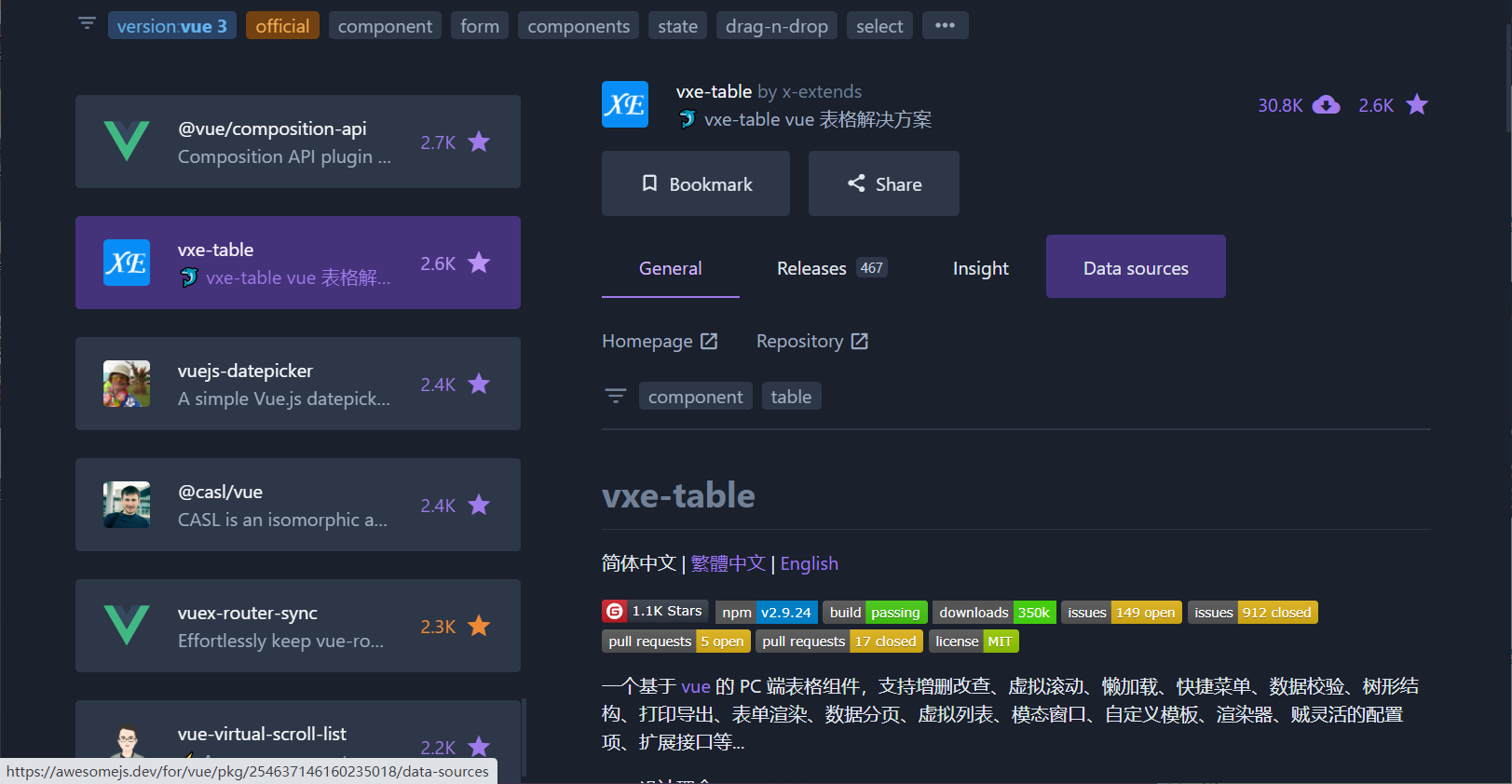Open the x-extends author link
The image size is (1512, 784).
(822, 91)
